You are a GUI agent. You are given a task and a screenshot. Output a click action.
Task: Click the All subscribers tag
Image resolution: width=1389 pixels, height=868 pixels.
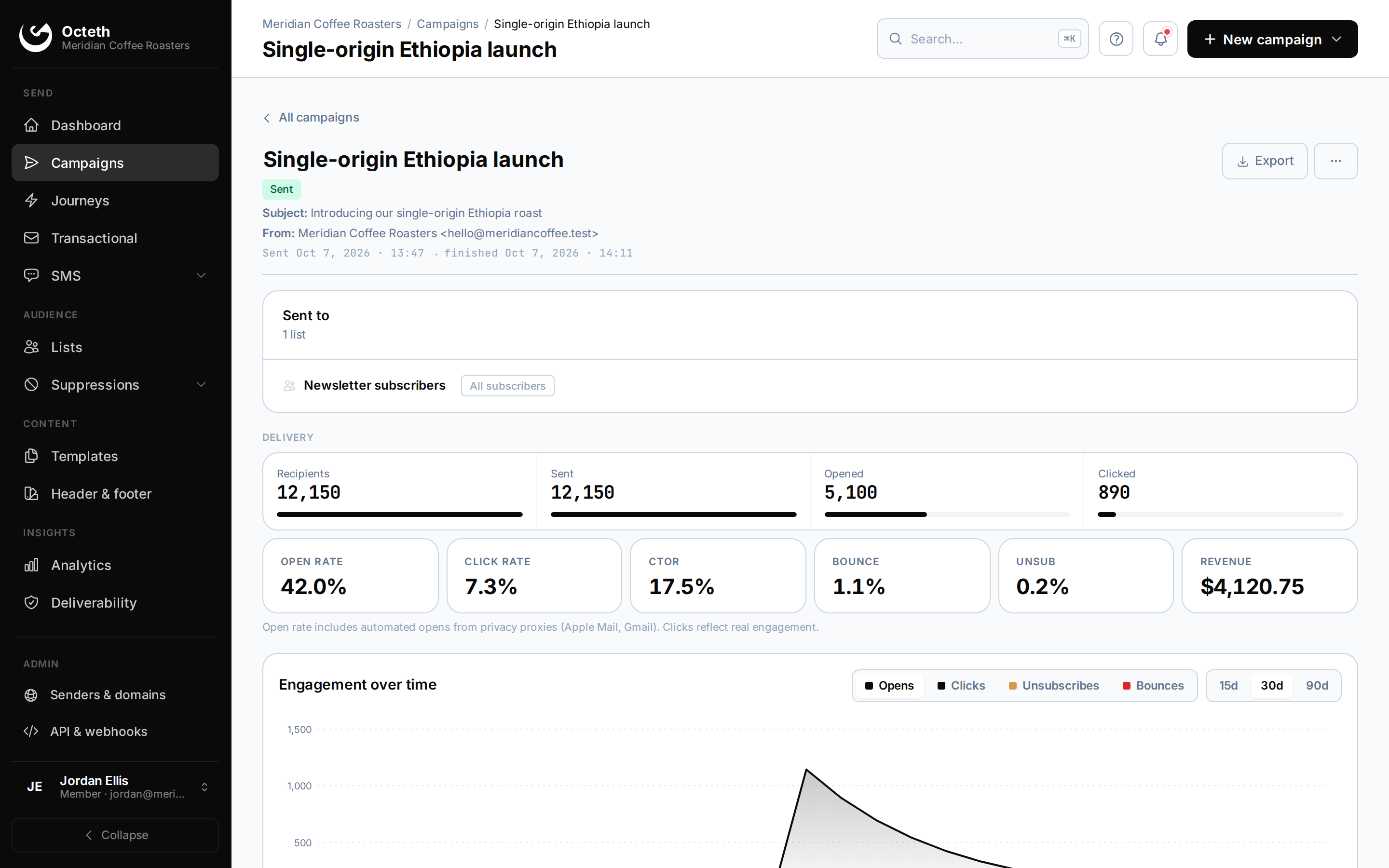pos(507,386)
